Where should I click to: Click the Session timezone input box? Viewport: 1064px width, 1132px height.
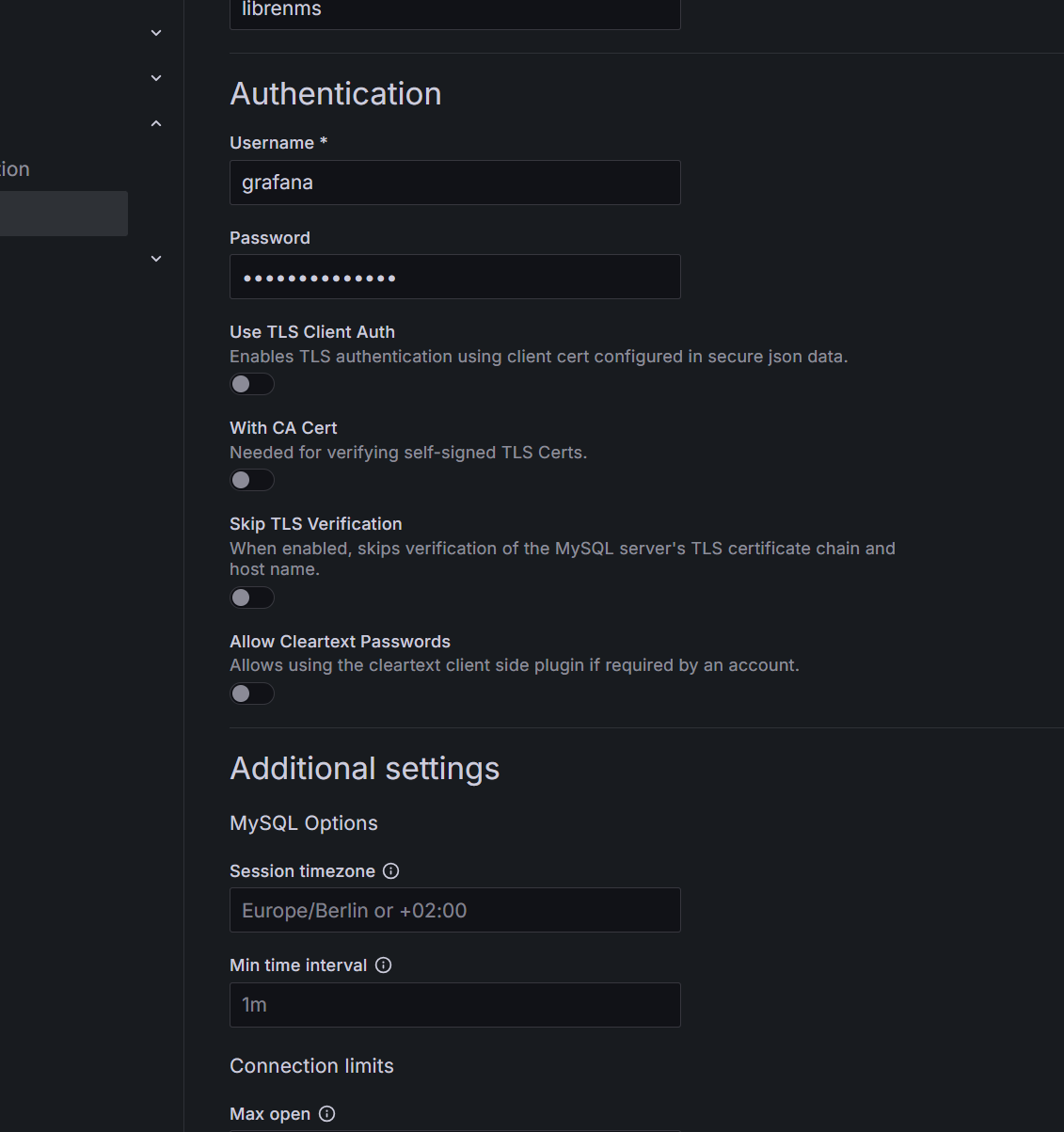[x=454, y=910]
